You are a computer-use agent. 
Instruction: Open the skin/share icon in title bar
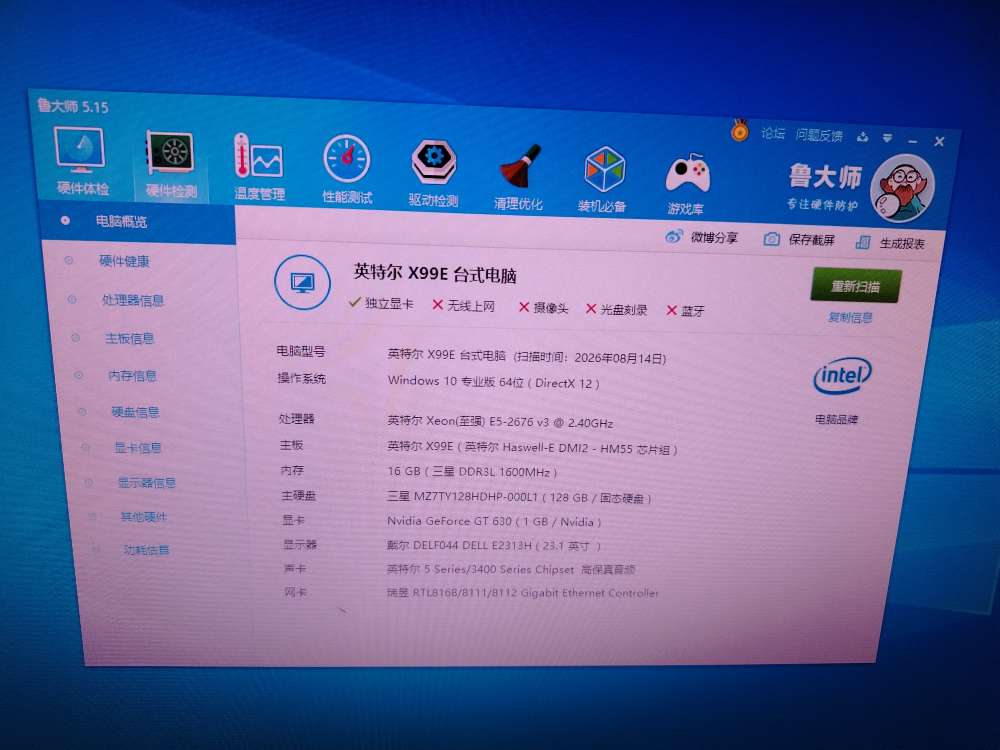click(x=863, y=137)
